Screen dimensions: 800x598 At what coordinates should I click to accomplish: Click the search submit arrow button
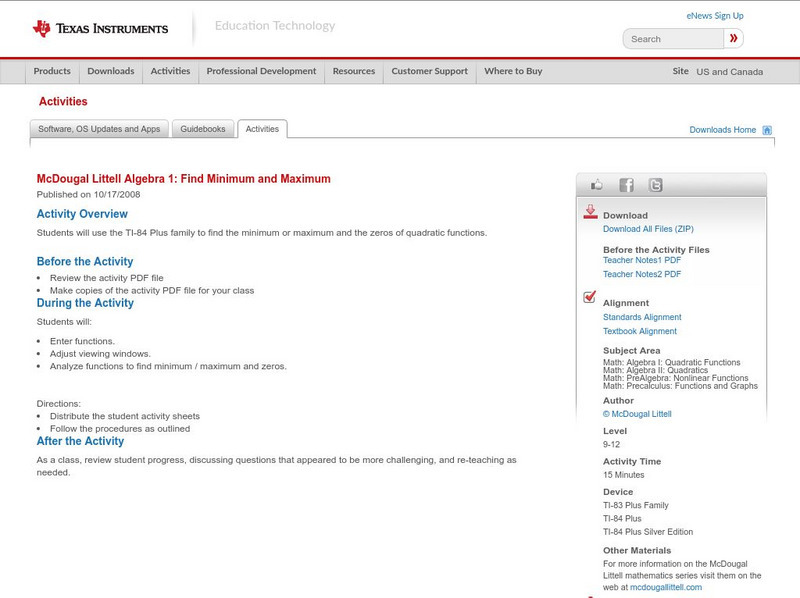(733, 39)
